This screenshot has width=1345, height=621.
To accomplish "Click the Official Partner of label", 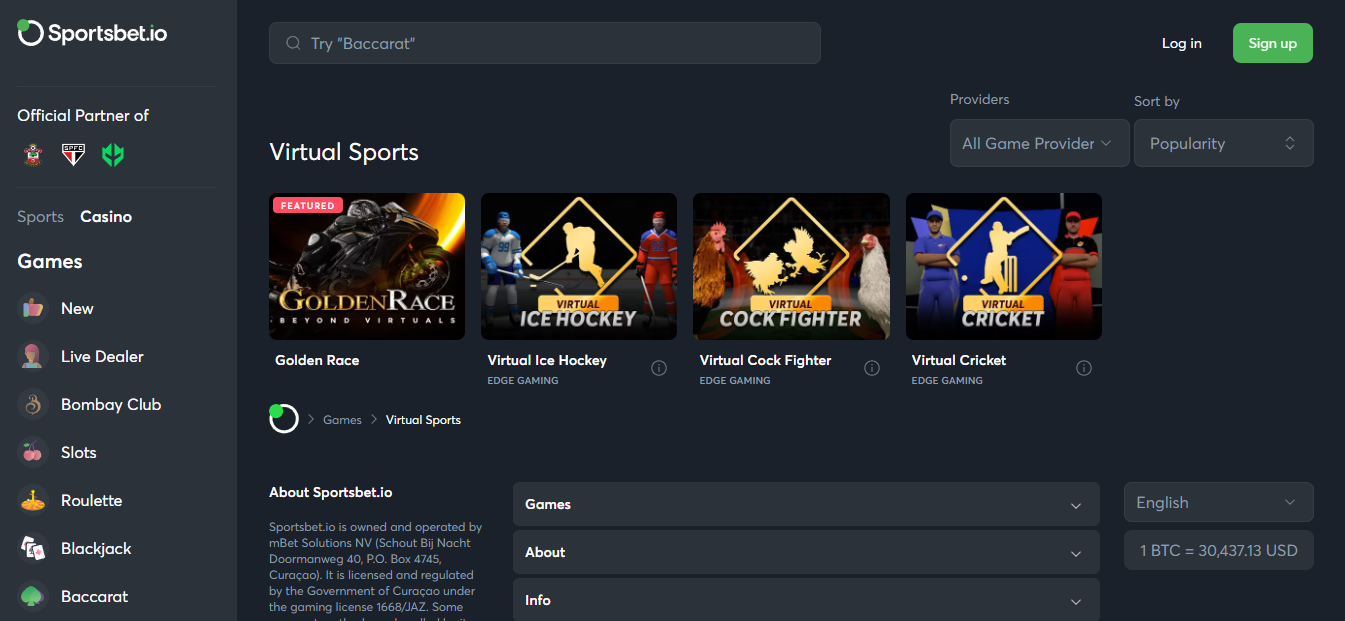I will [x=83, y=116].
